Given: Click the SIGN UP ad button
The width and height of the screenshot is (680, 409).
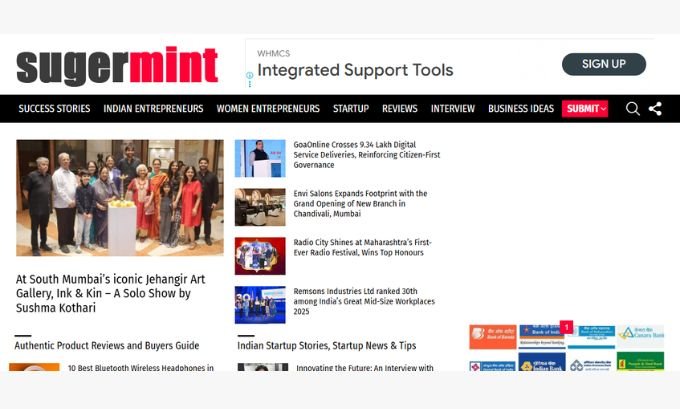Looking at the screenshot, I should pos(604,64).
